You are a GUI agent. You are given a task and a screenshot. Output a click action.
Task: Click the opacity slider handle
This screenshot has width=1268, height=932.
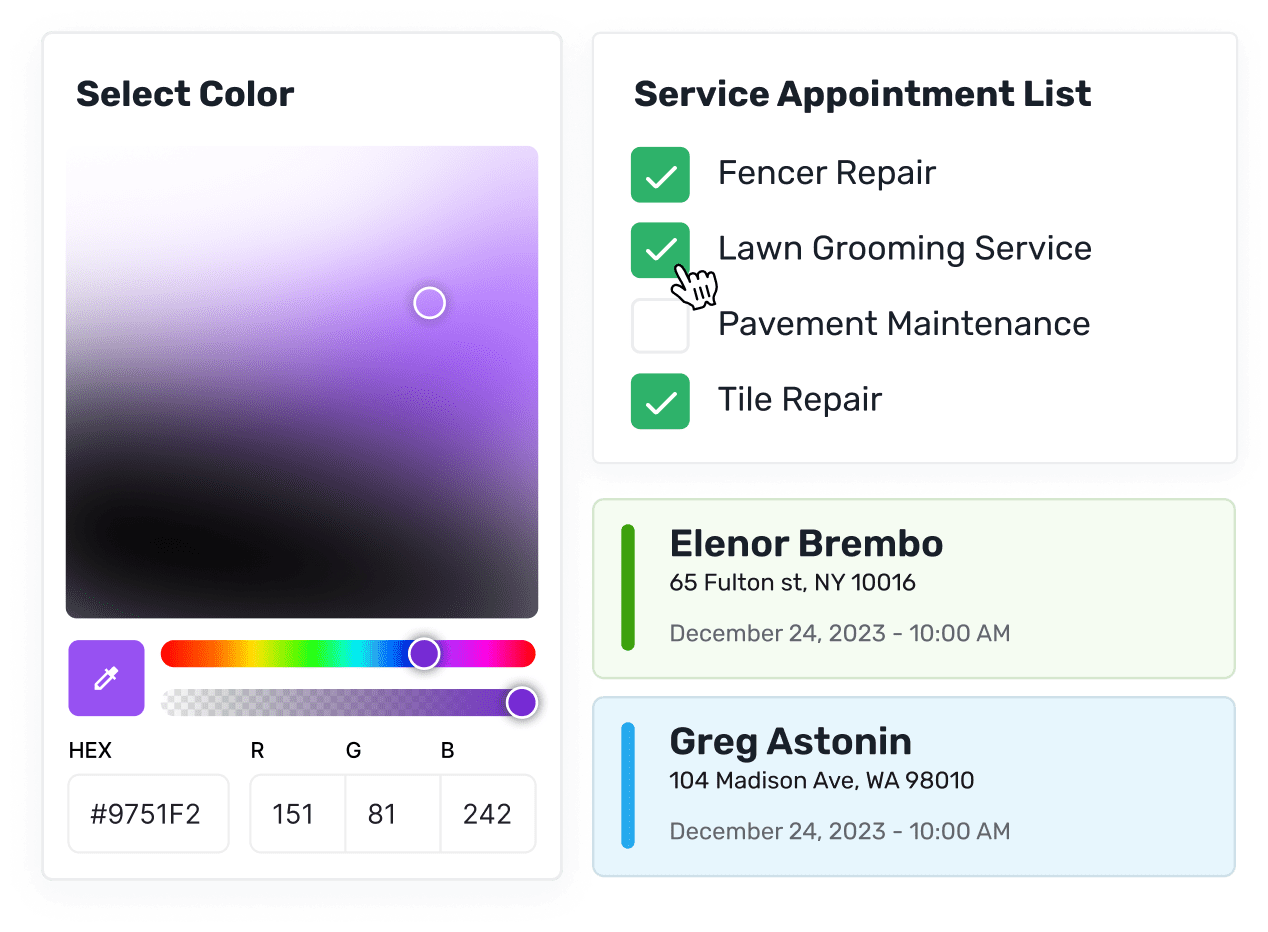click(x=521, y=702)
